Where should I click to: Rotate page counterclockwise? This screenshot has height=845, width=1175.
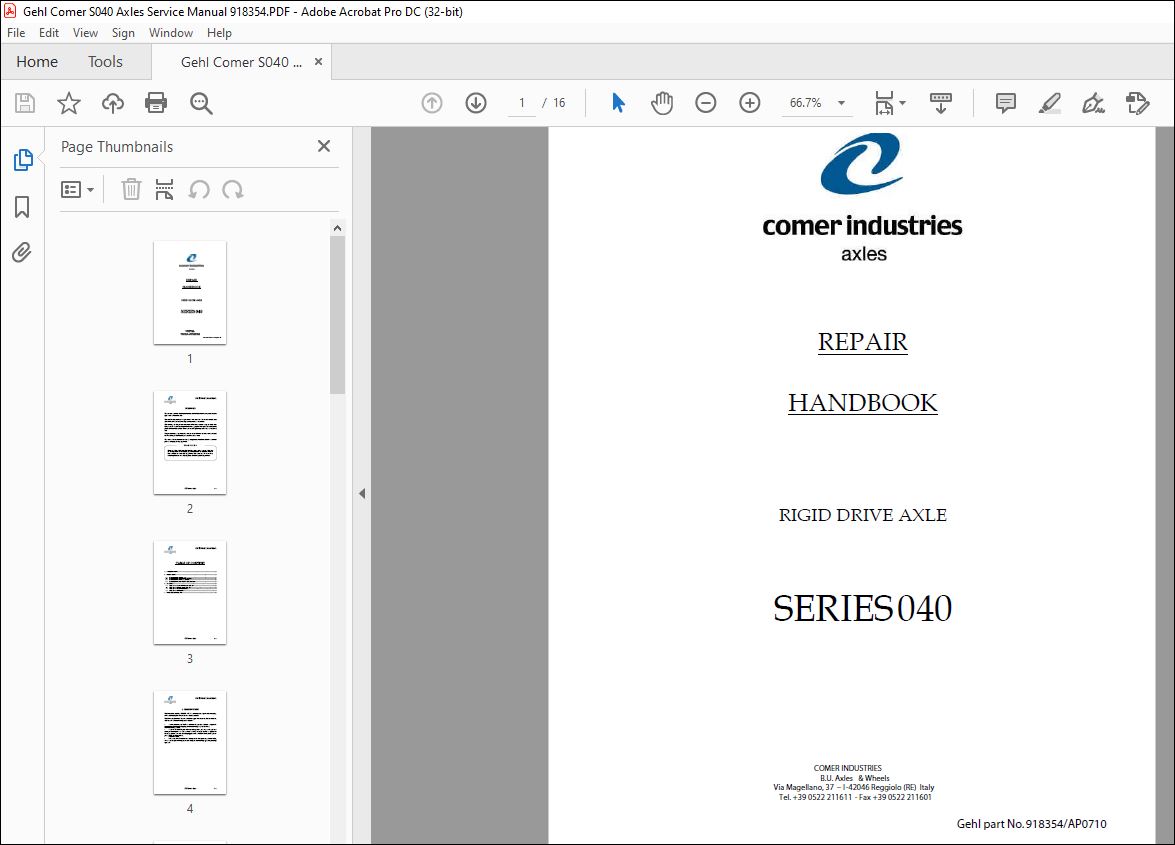click(199, 190)
